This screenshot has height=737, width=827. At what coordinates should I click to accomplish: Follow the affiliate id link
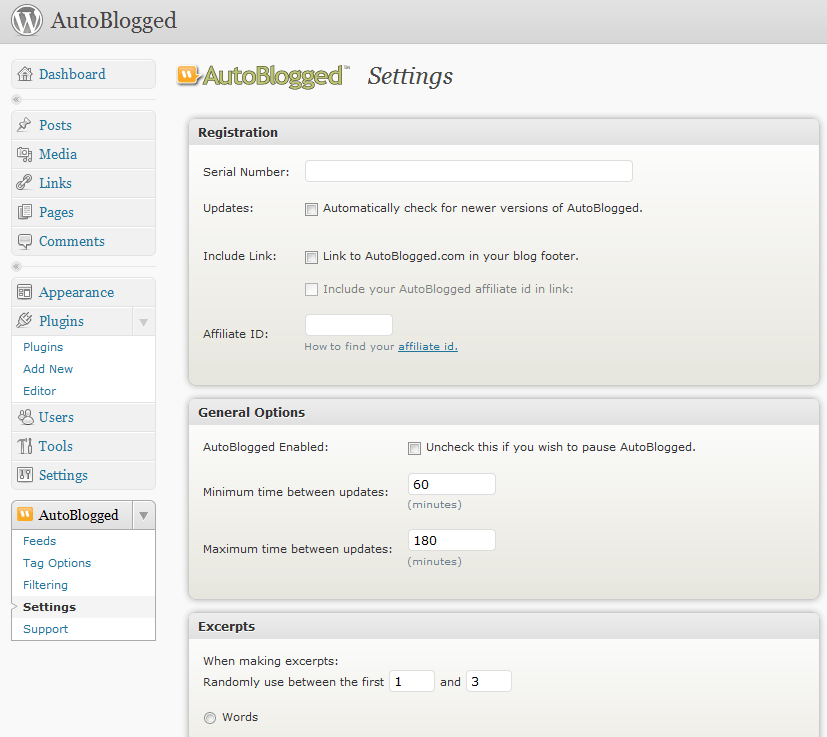tap(428, 347)
